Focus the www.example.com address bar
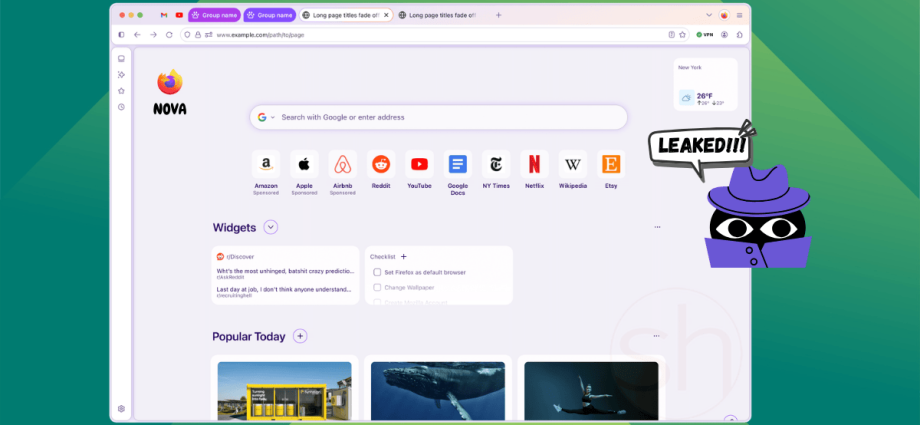This screenshot has width=920, height=425. click(434, 35)
